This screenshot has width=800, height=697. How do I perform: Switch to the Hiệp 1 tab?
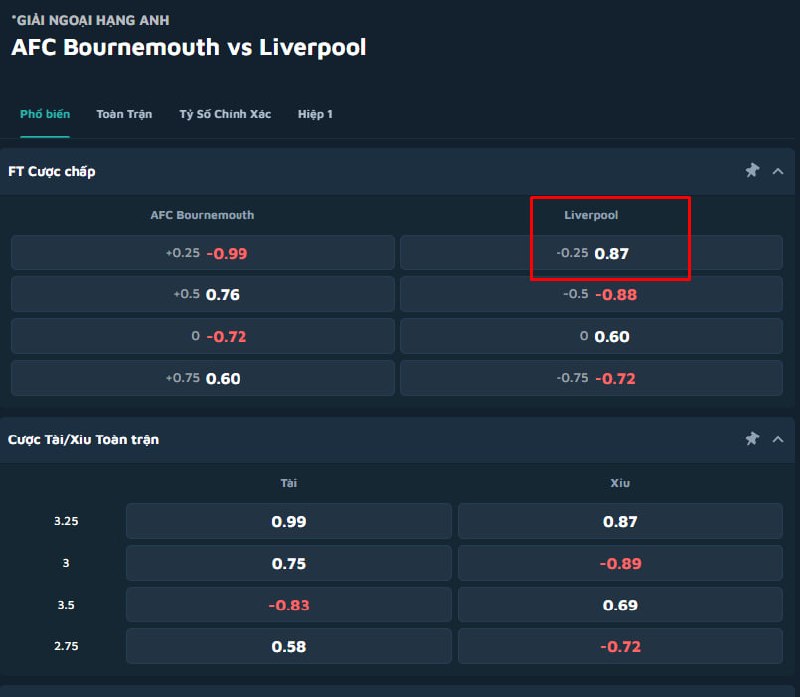point(315,114)
